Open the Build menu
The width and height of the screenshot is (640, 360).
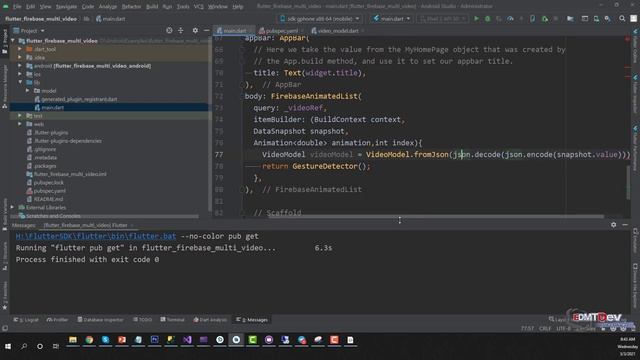pyautogui.click(x=152, y=7)
